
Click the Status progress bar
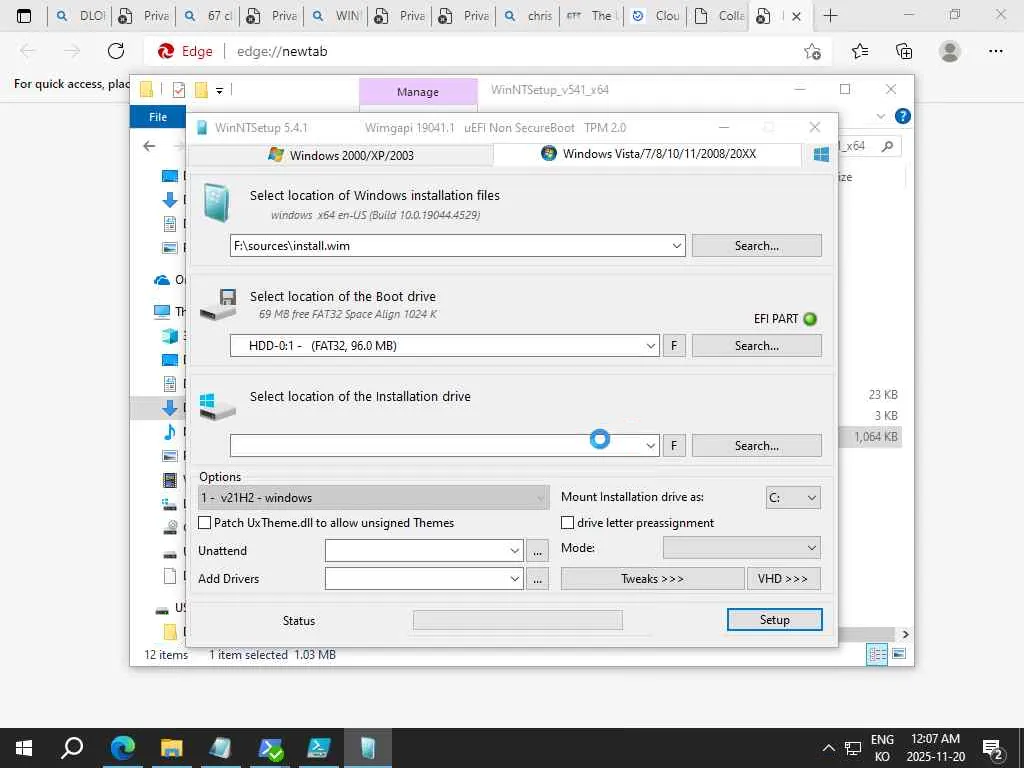[518, 620]
